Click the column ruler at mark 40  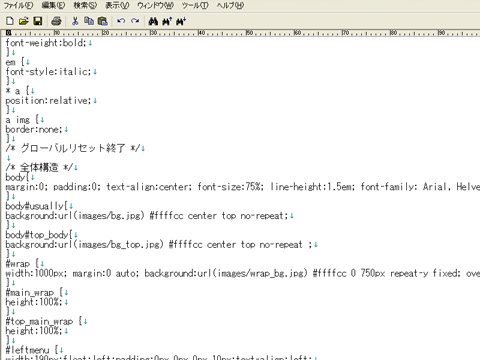[201, 33]
